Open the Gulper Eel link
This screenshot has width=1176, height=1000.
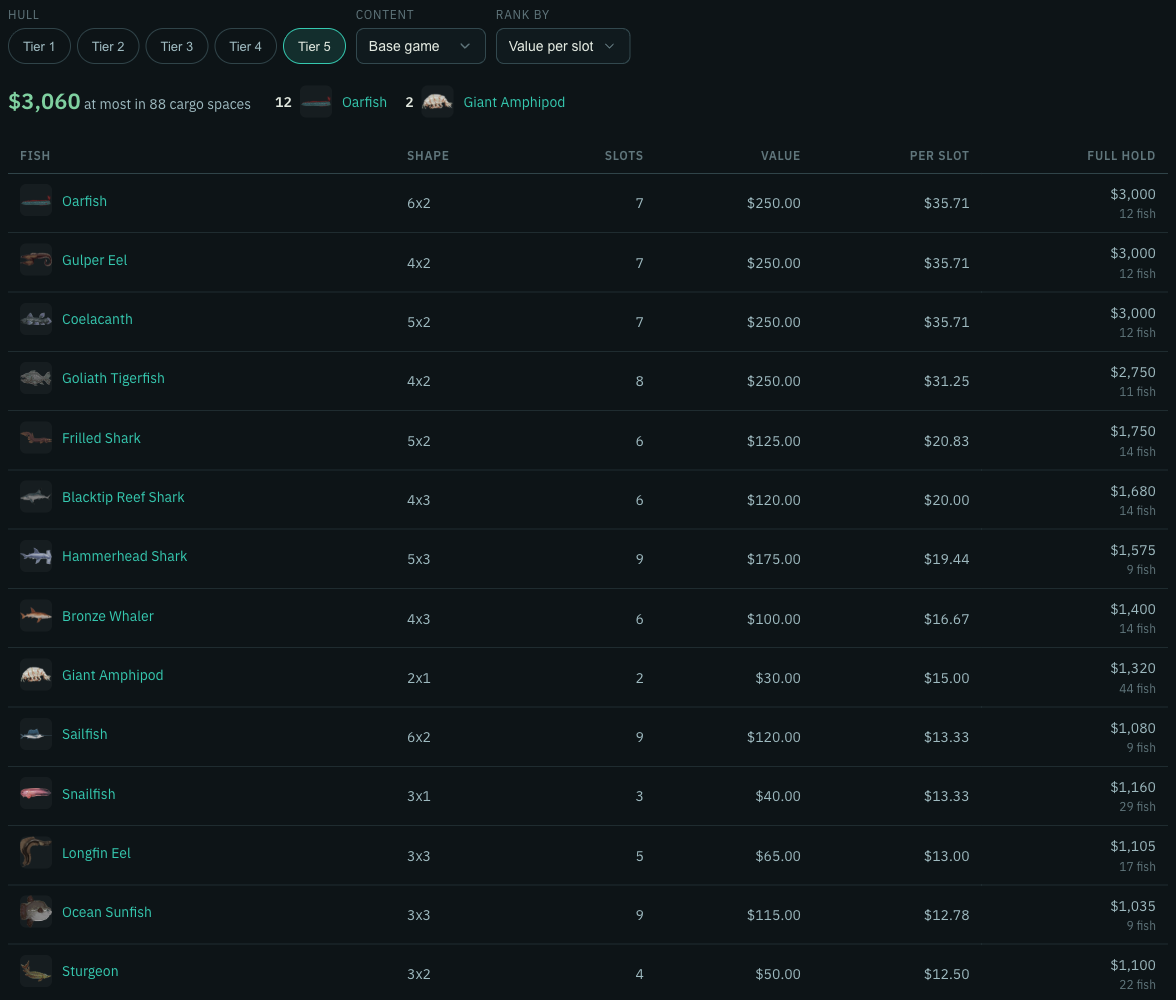(94, 260)
